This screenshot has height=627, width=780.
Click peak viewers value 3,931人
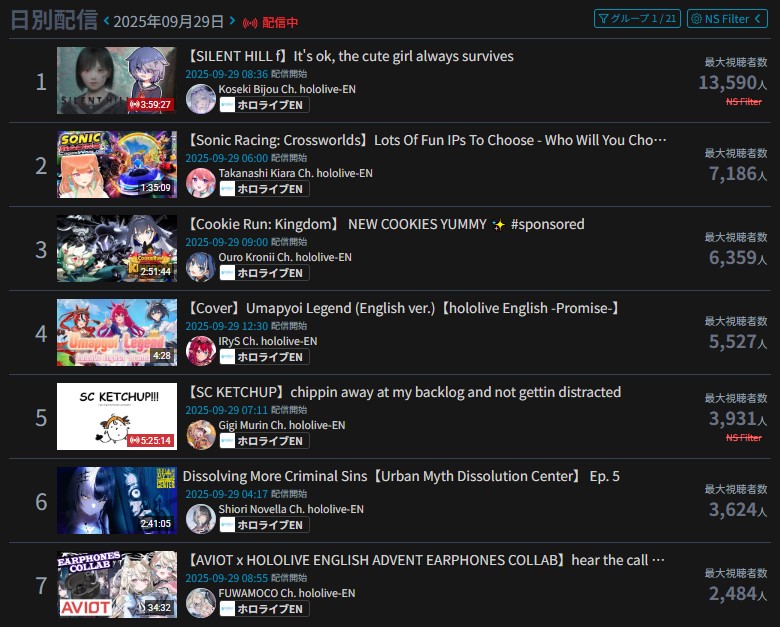(738, 418)
